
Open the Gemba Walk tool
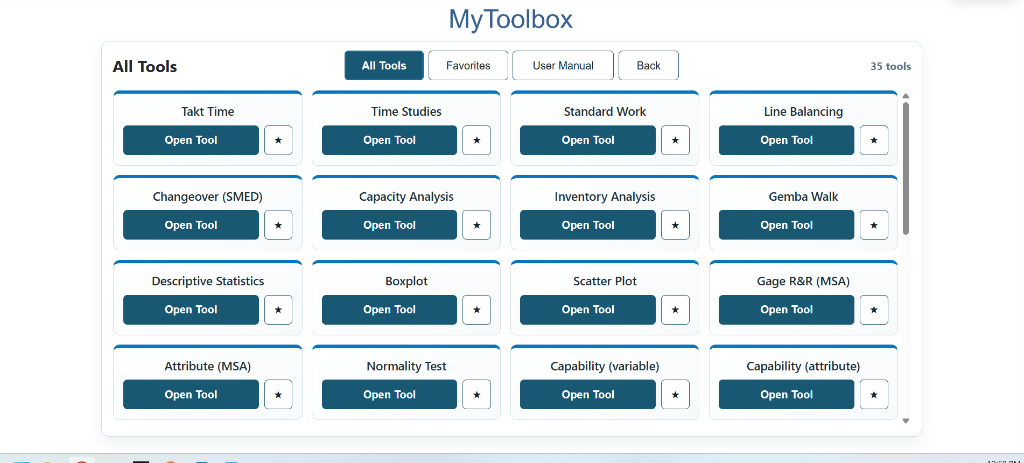coord(786,225)
